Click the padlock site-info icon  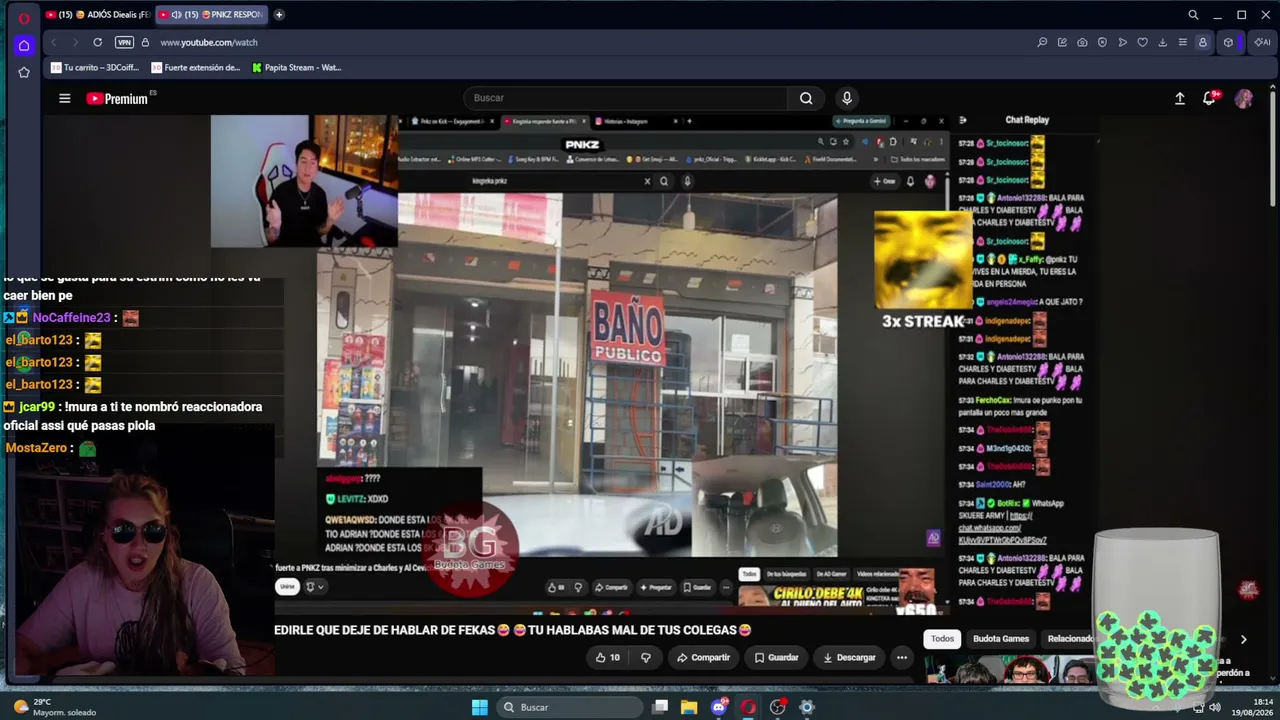coord(145,42)
